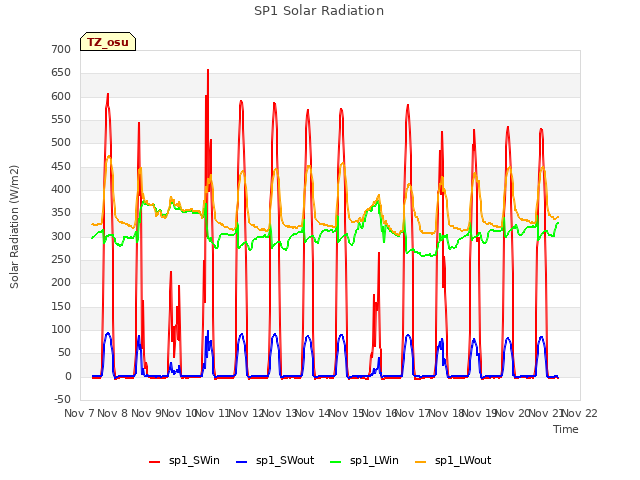The image size is (640, 480).
Task: Click the sp1_SWin legend label
Action: click(x=194, y=461)
